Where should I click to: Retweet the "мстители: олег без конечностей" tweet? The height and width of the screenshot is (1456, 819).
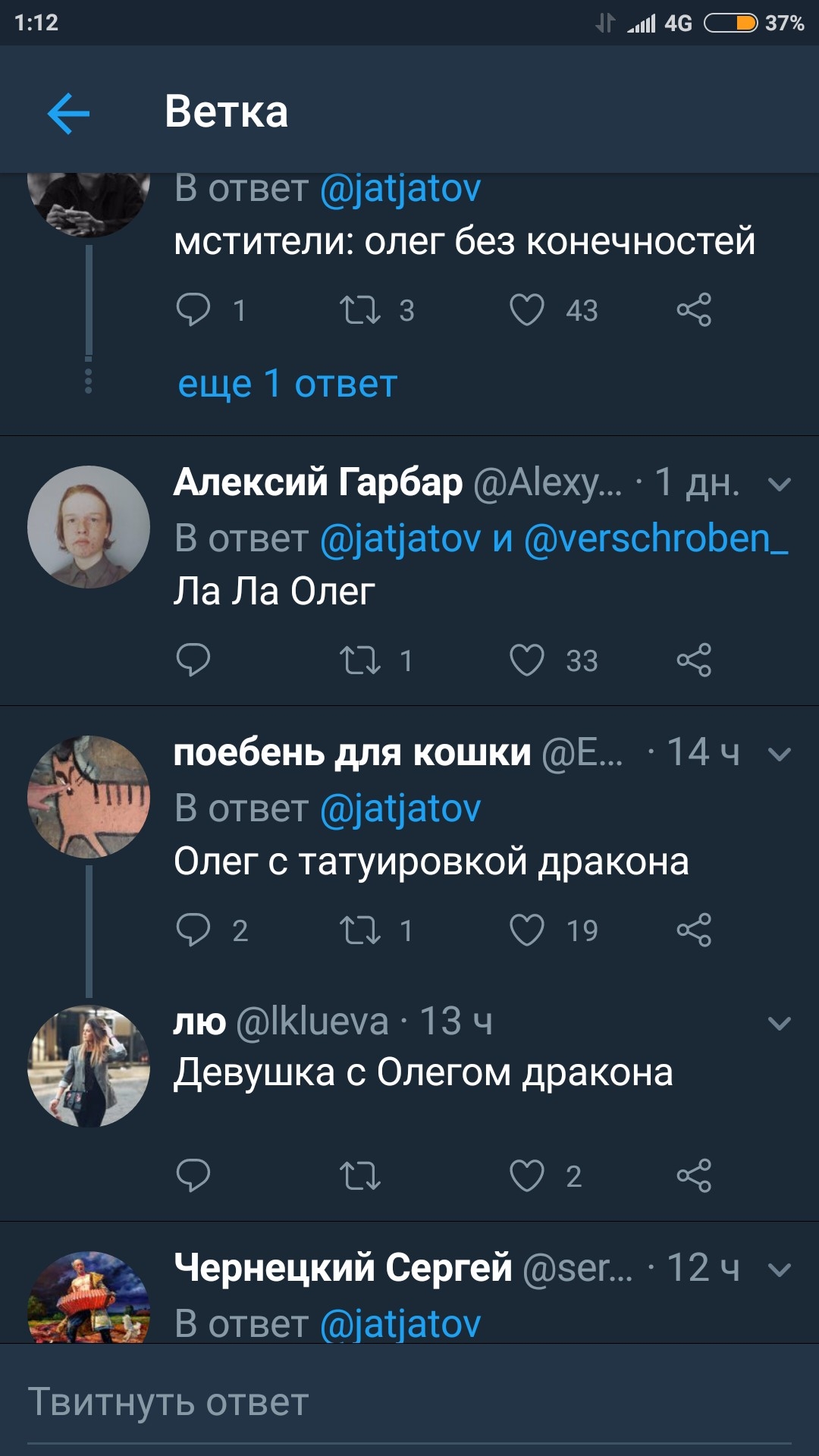359,309
